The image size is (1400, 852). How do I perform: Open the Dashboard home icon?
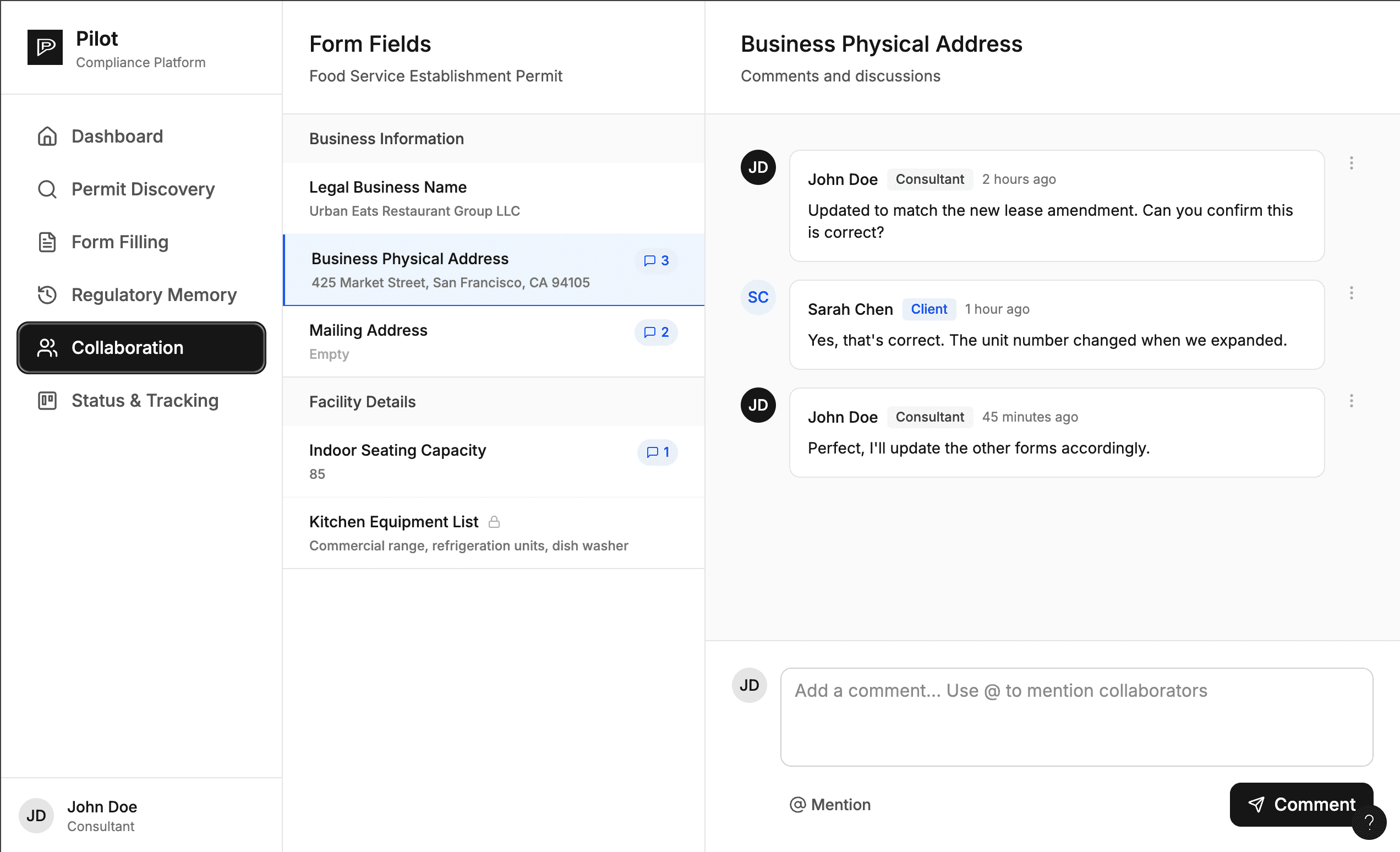[x=47, y=136]
